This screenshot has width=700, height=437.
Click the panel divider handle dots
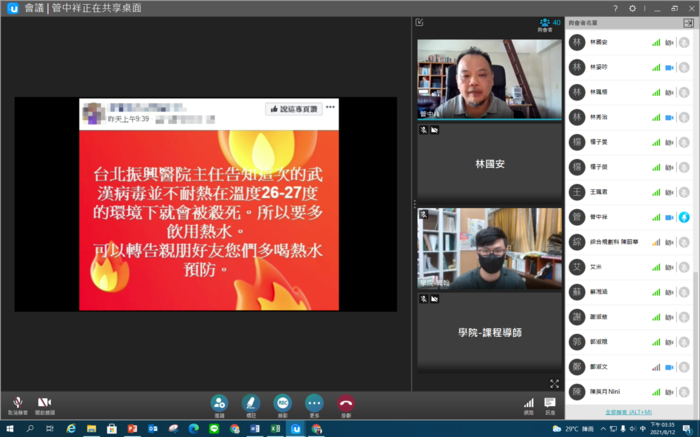click(414, 204)
